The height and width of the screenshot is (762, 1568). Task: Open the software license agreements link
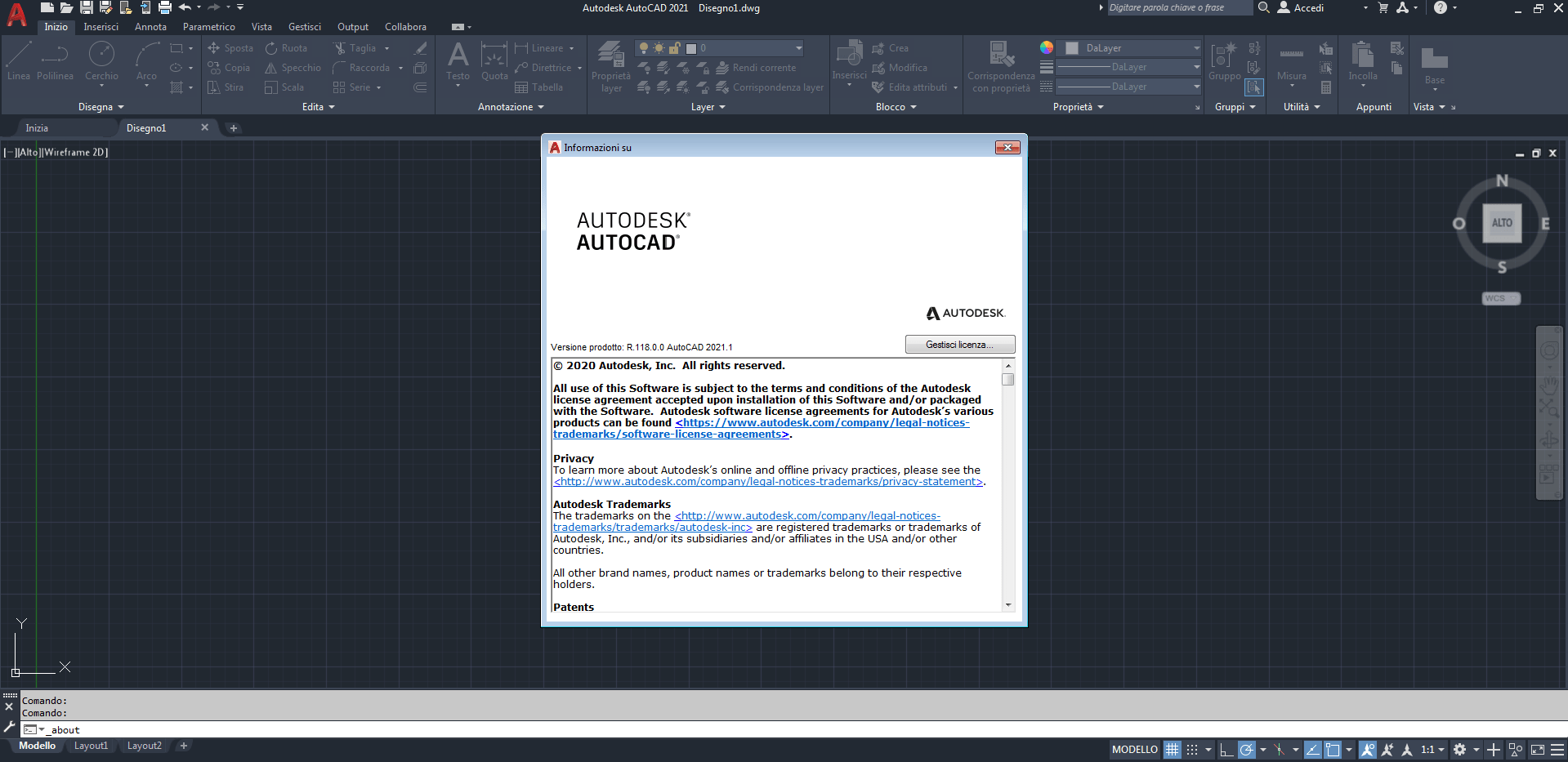[x=762, y=429]
